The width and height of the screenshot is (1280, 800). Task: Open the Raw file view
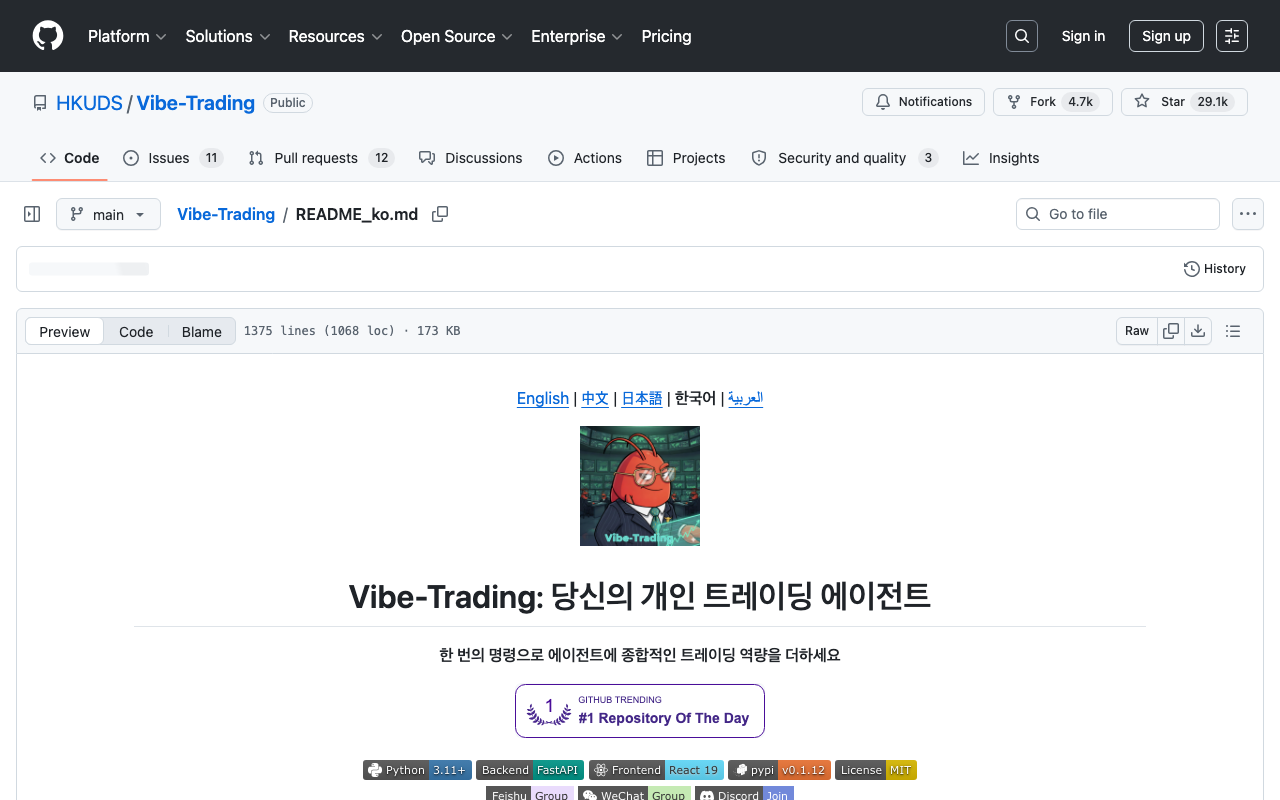(x=1137, y=331)
